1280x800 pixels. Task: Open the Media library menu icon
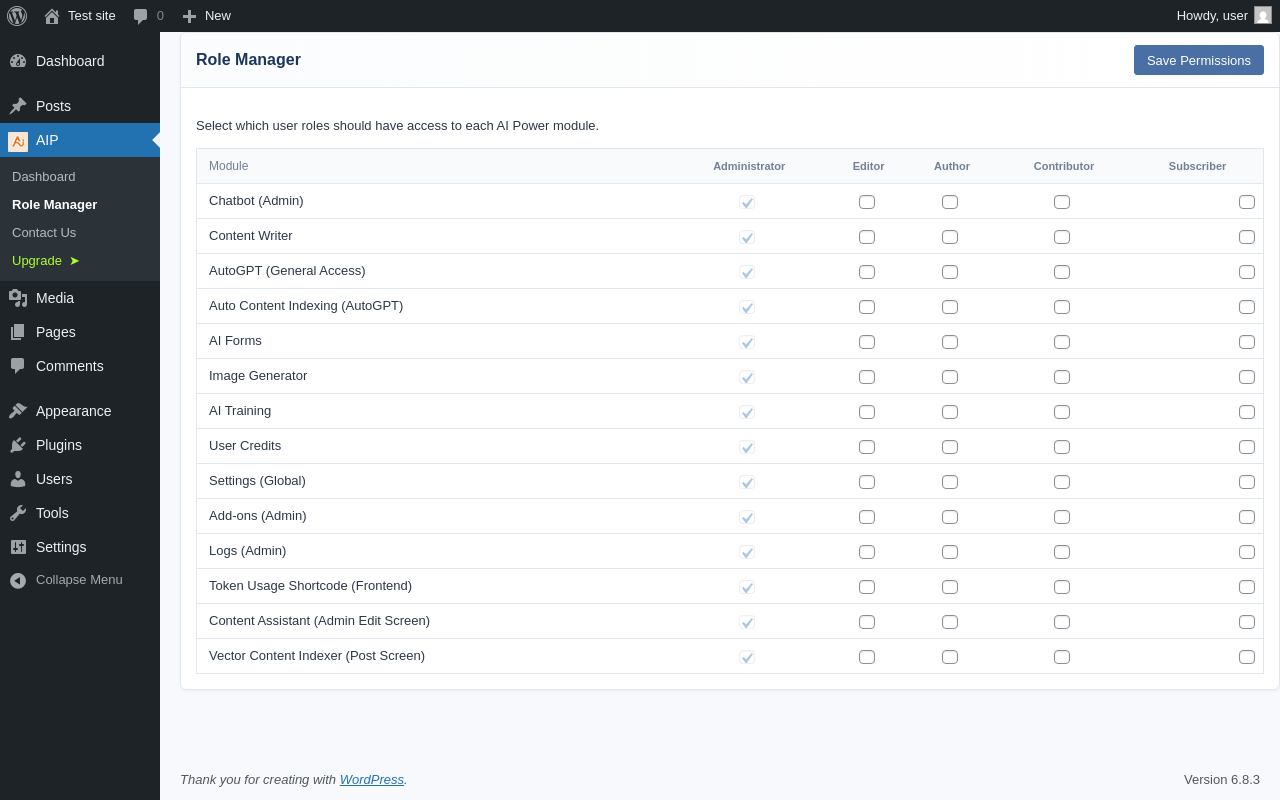click(x=18, y=298)
